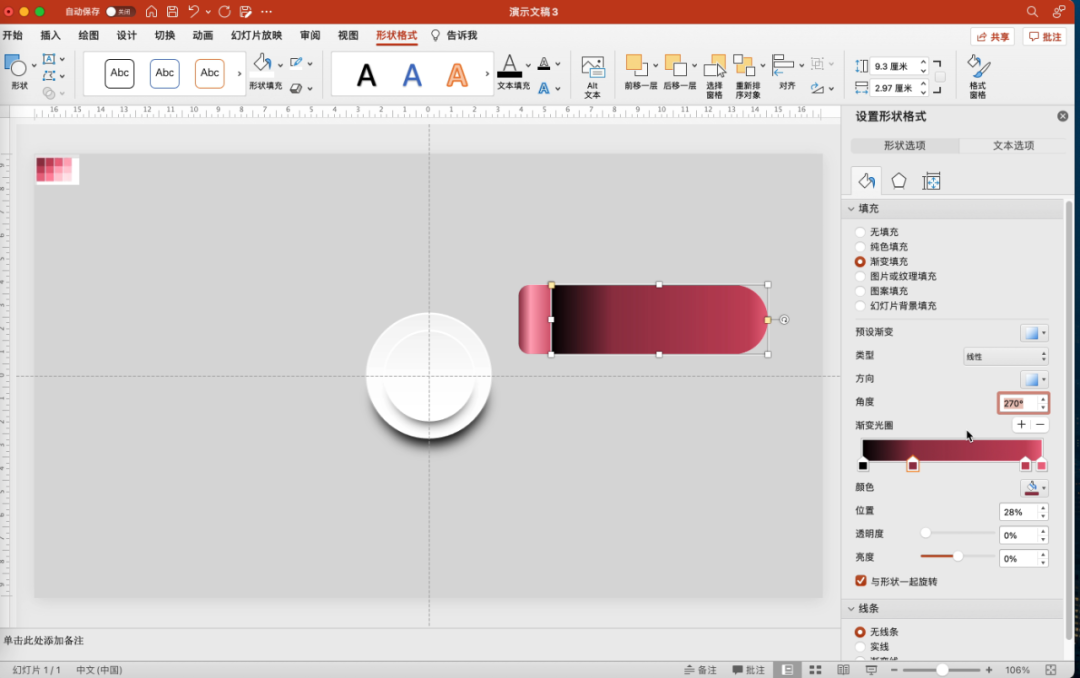Click the 后移一层 send backward icon
Screen dimensions: 1080x678
coord(675,65)
